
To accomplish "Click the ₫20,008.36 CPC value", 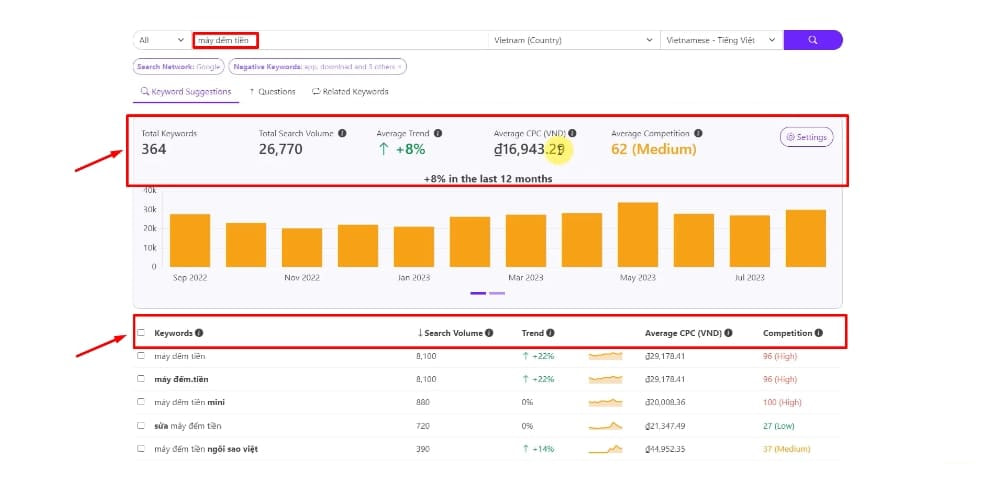I will pyautogui.click(x=665, y=402).
